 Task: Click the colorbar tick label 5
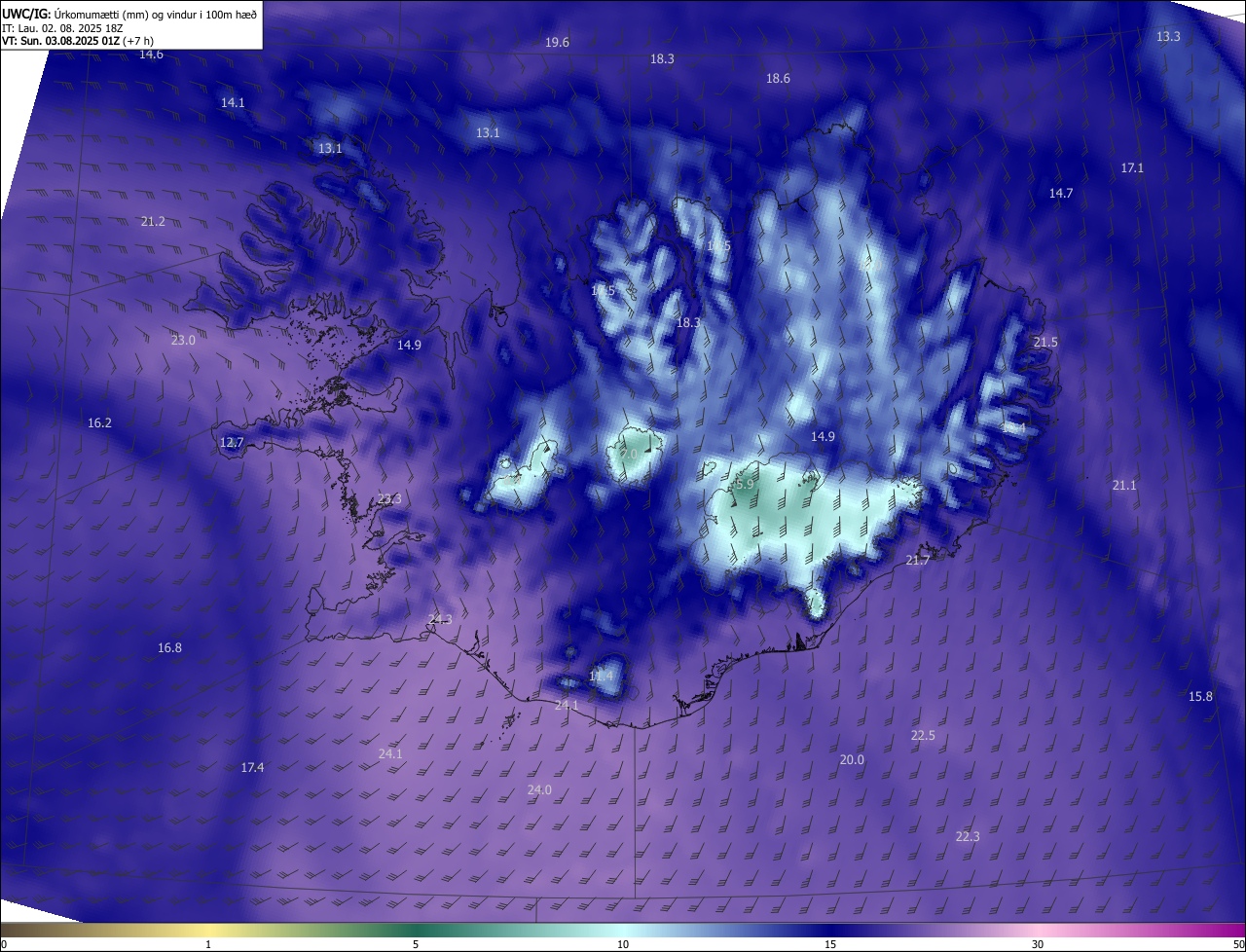pyautogui.click(x=416, y=944)
